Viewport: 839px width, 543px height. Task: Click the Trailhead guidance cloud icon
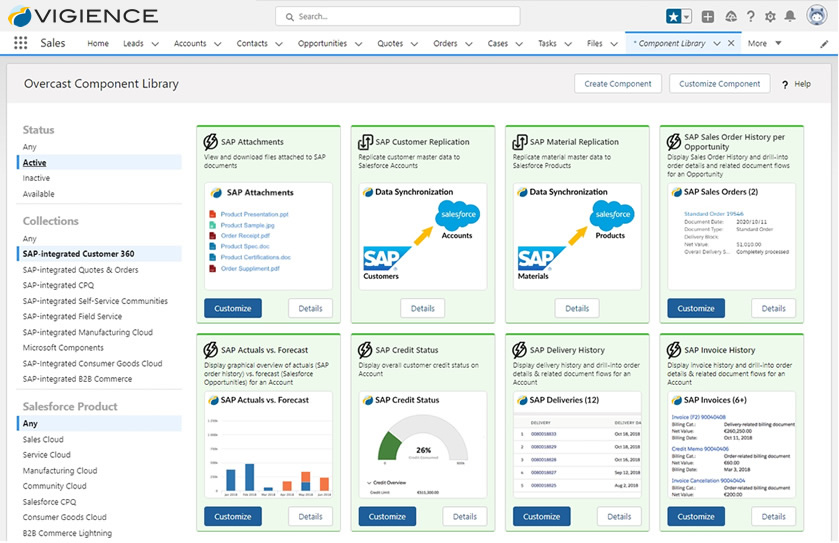(x=731, y=17)
